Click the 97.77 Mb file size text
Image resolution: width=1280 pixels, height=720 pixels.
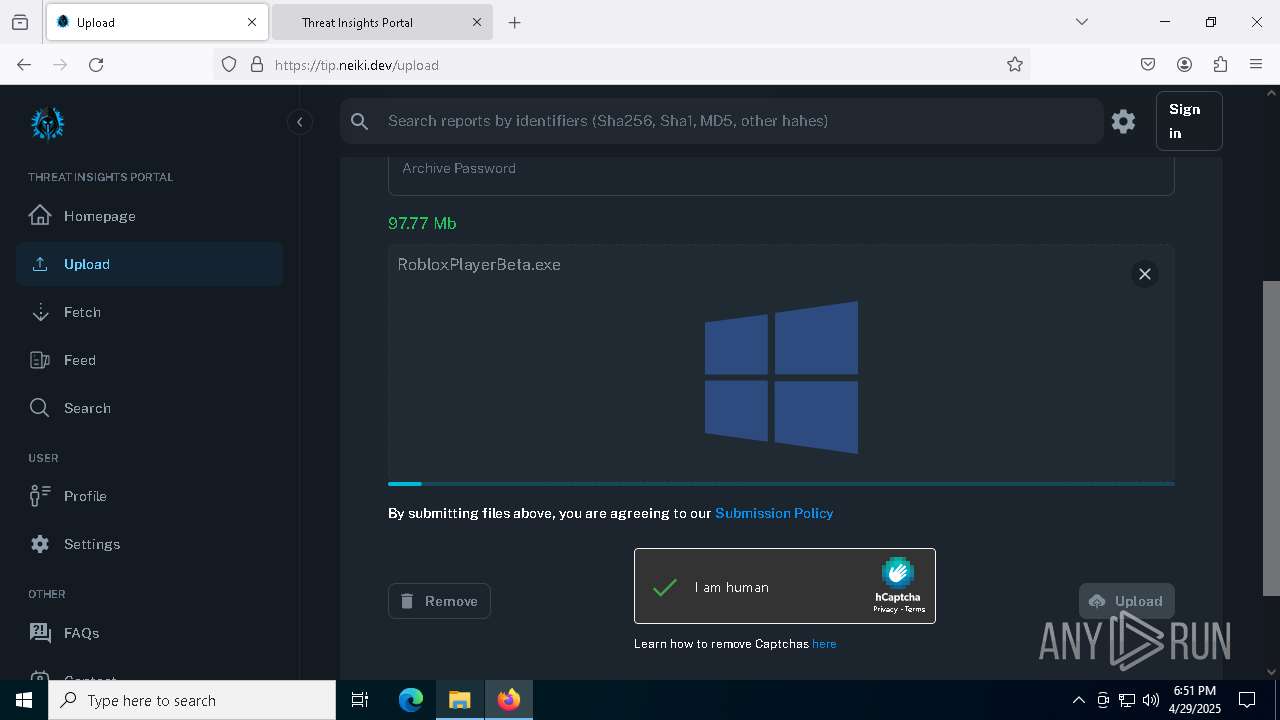(422, 223)
